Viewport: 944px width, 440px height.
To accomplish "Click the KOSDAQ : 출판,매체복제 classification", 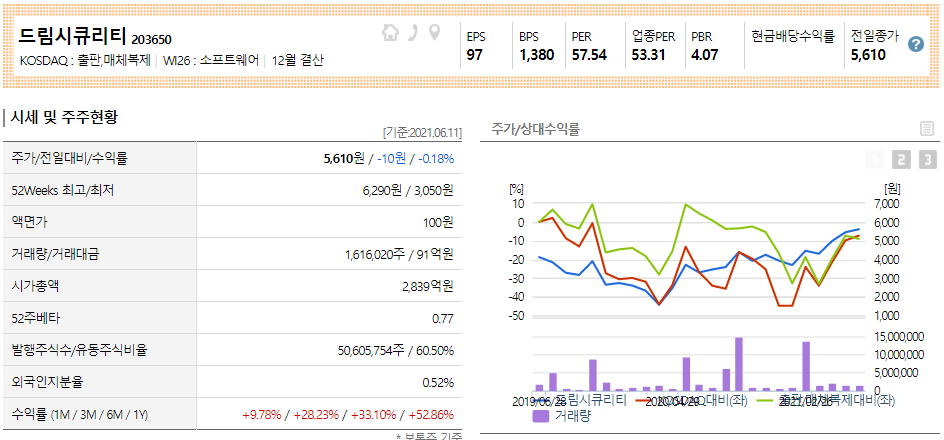I will point(85,61).
